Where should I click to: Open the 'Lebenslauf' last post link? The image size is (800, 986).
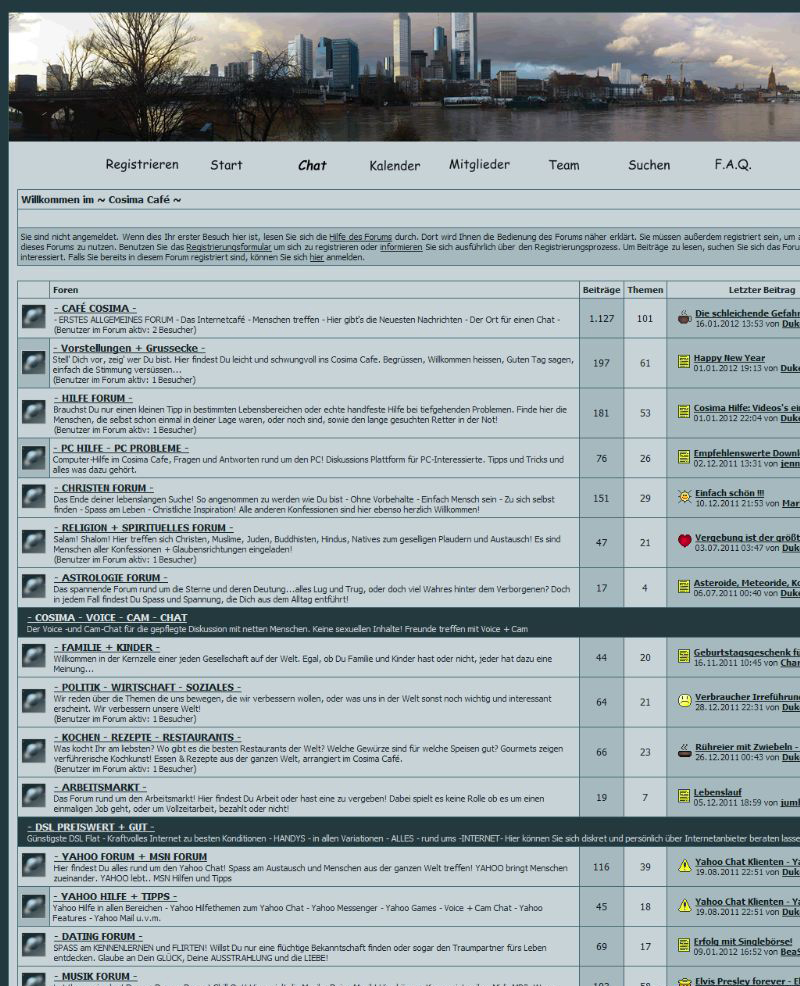(718, 792)
